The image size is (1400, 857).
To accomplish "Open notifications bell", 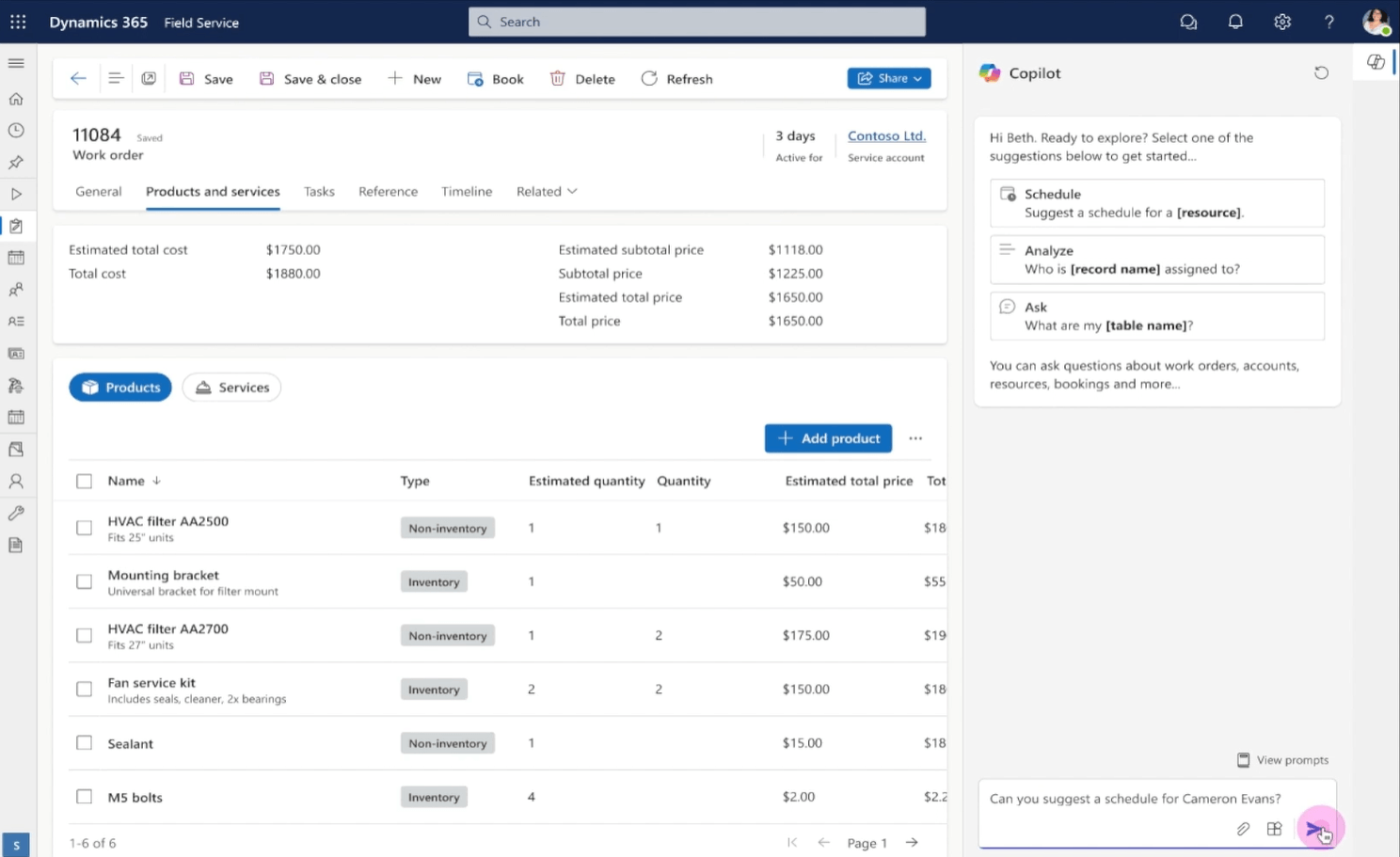I will point(1235,22).
